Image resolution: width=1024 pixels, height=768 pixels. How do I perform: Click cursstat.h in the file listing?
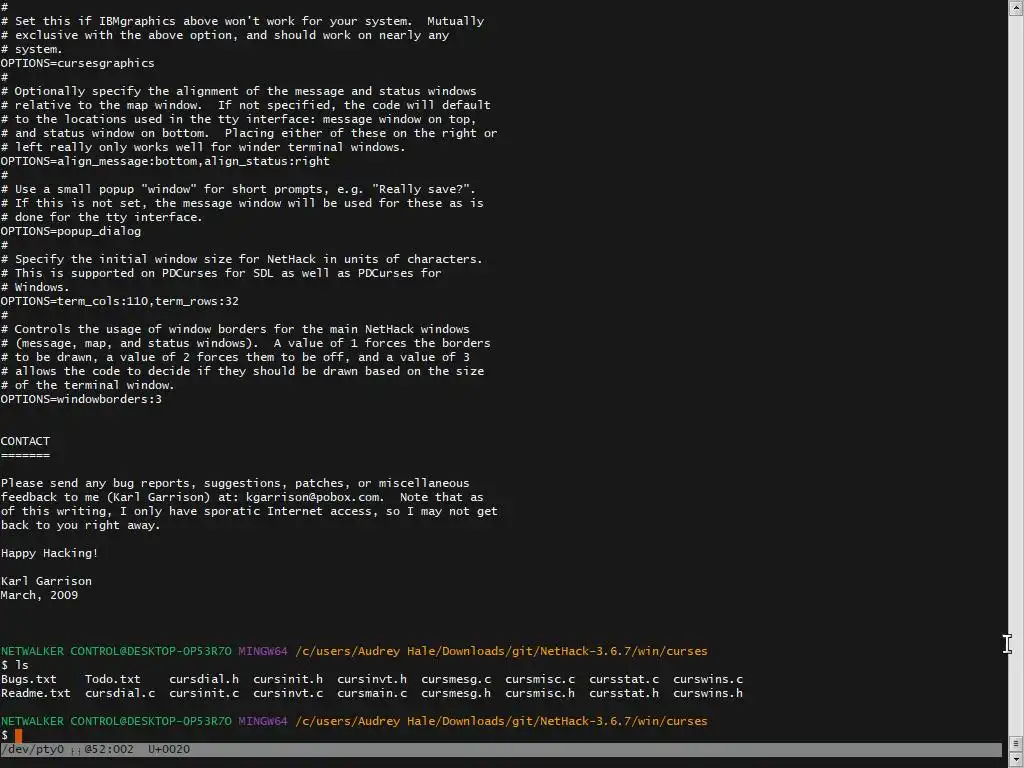624,693
